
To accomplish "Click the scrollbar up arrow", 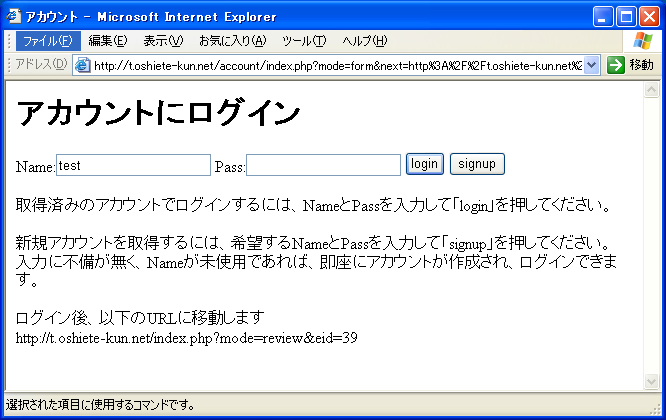I will [651, 90].
